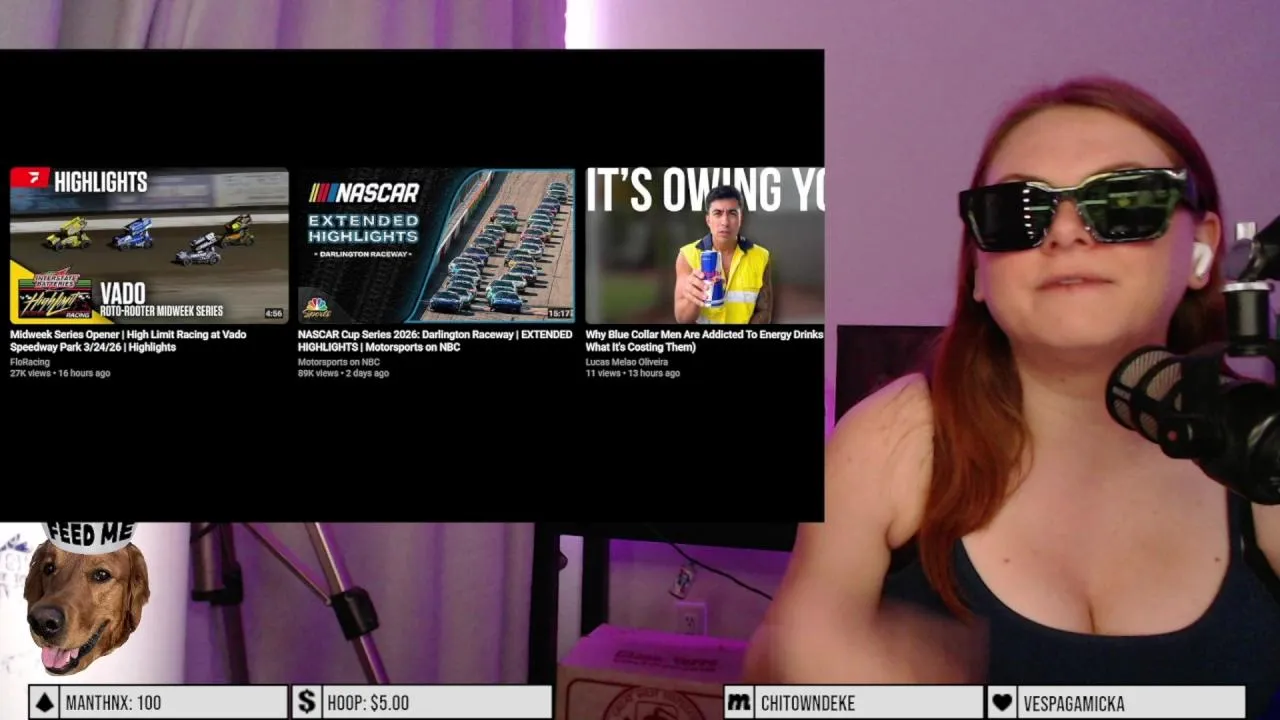
Task: Click the 4:56 duration badge
Action: point(273,313)
